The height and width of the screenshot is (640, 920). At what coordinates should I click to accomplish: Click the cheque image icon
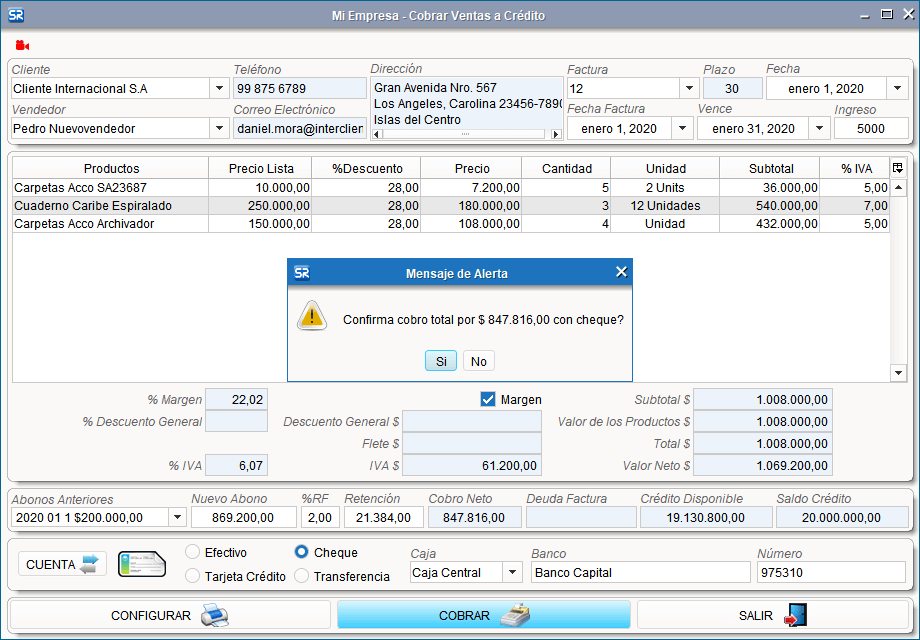pos(142,564)
